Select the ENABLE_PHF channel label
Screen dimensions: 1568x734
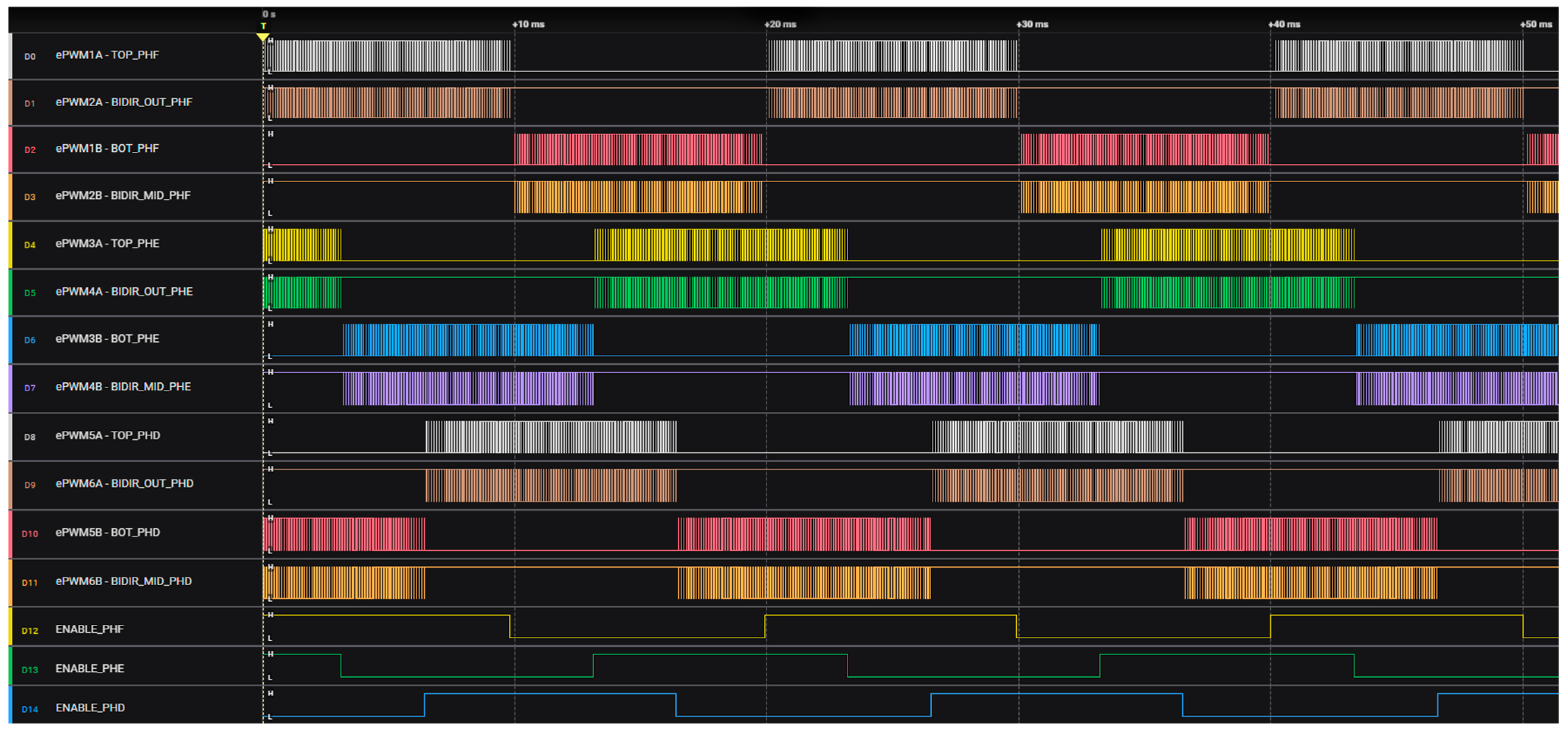click(90, 628)
